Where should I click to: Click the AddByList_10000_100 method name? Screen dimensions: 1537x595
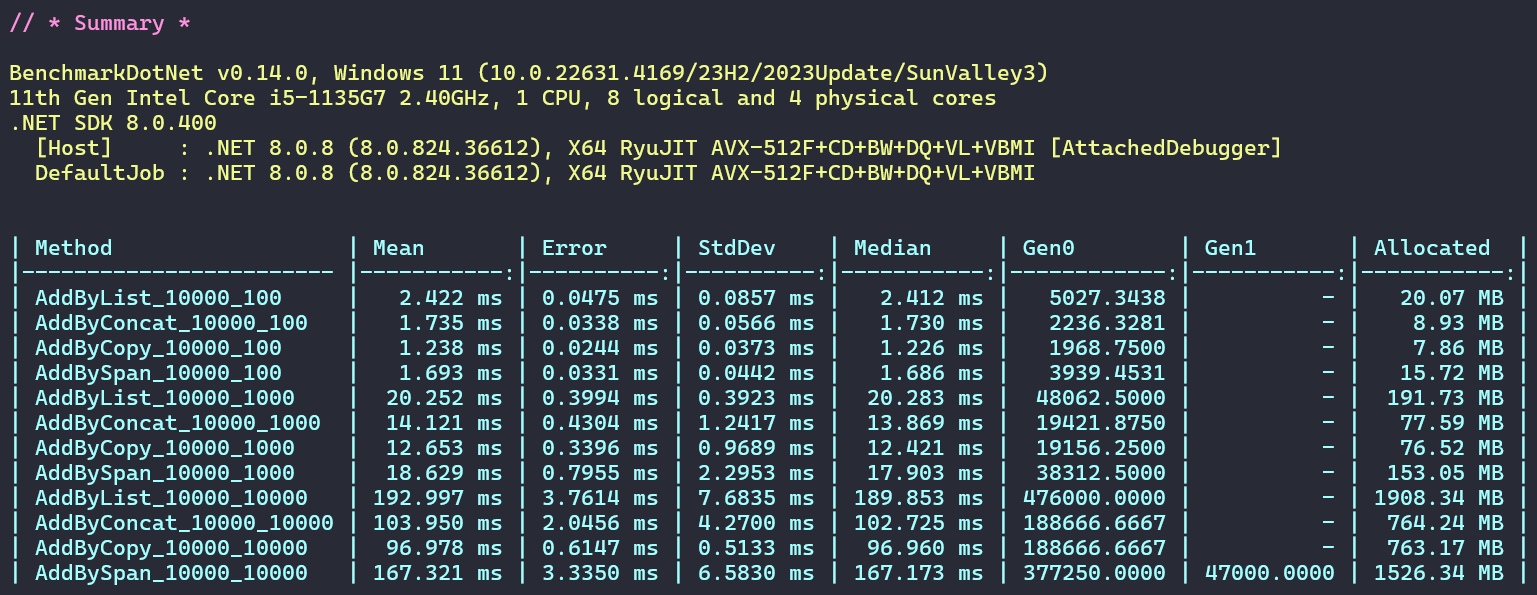tap(158, 298)
